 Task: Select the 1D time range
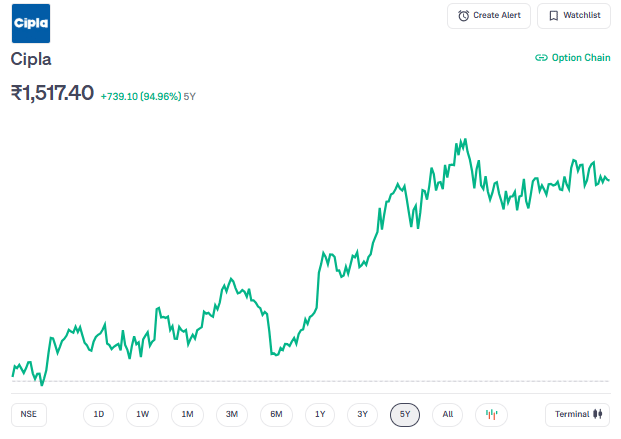(98, 414)
